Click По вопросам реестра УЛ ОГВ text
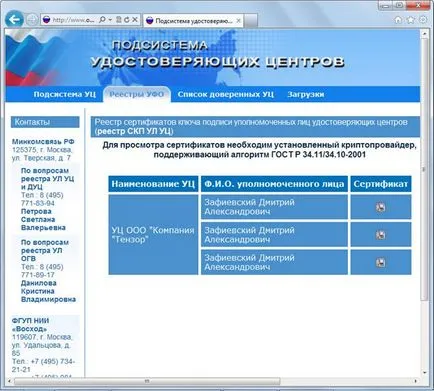The image size is (434, 391). pos(45,250)
